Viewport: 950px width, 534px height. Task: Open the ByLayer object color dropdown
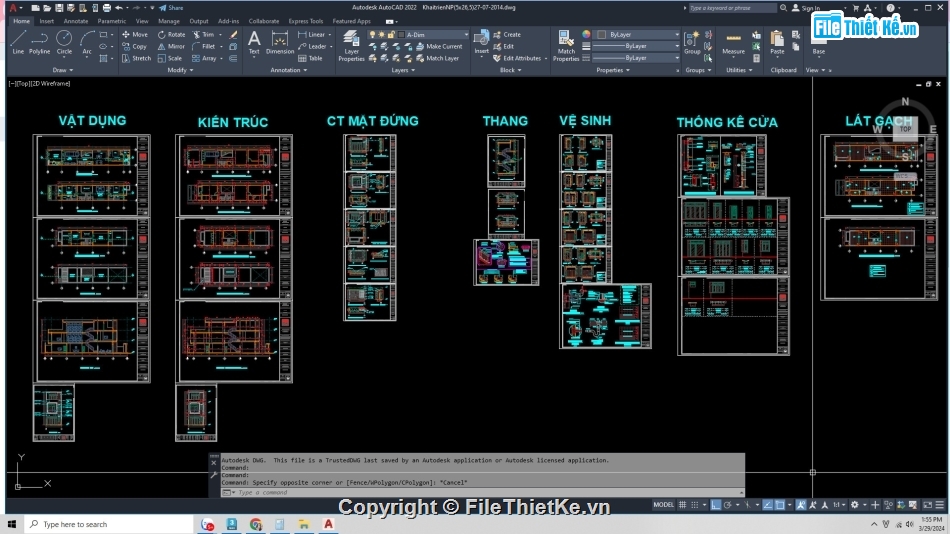(x=677, y=35)
